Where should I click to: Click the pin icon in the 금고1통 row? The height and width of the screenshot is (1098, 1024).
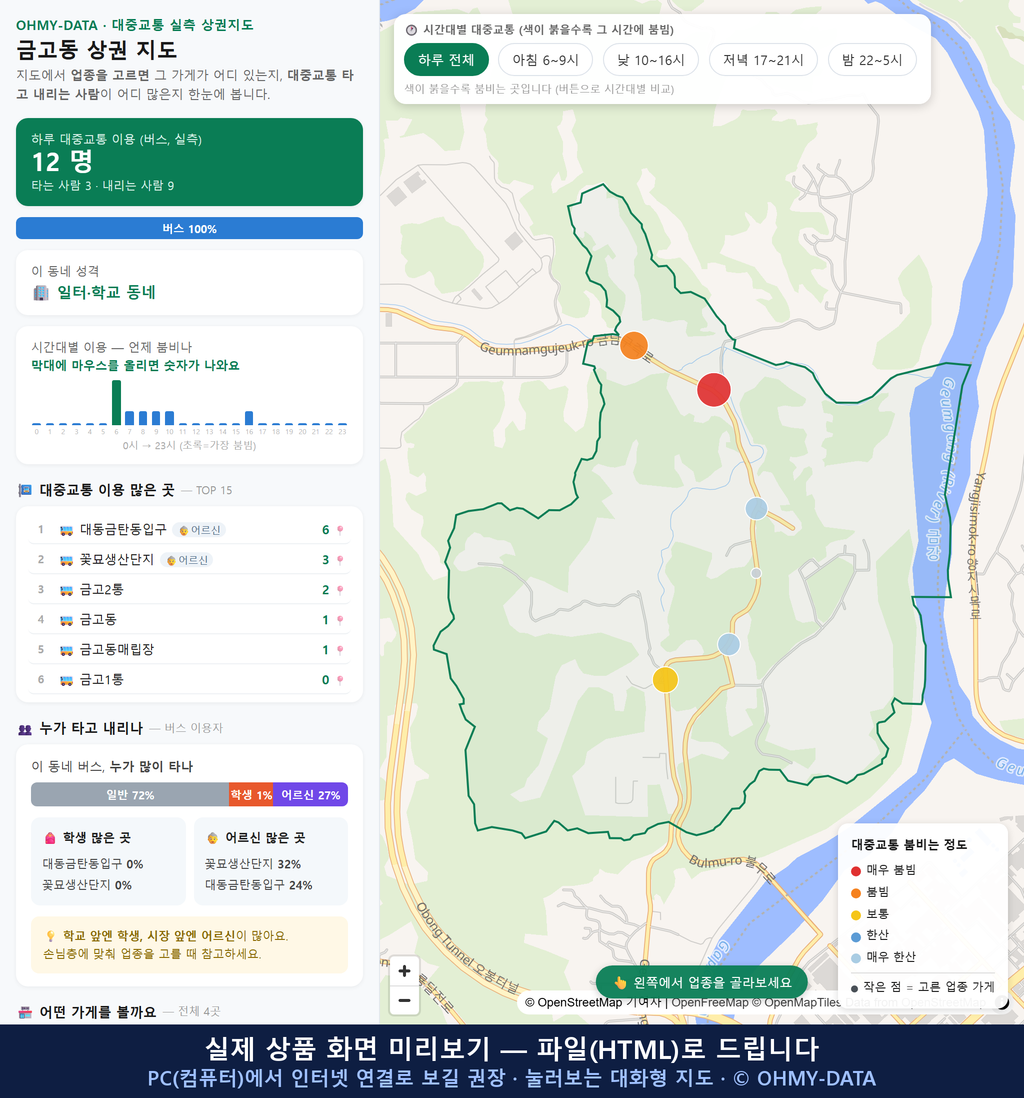(x=340, y=680)
